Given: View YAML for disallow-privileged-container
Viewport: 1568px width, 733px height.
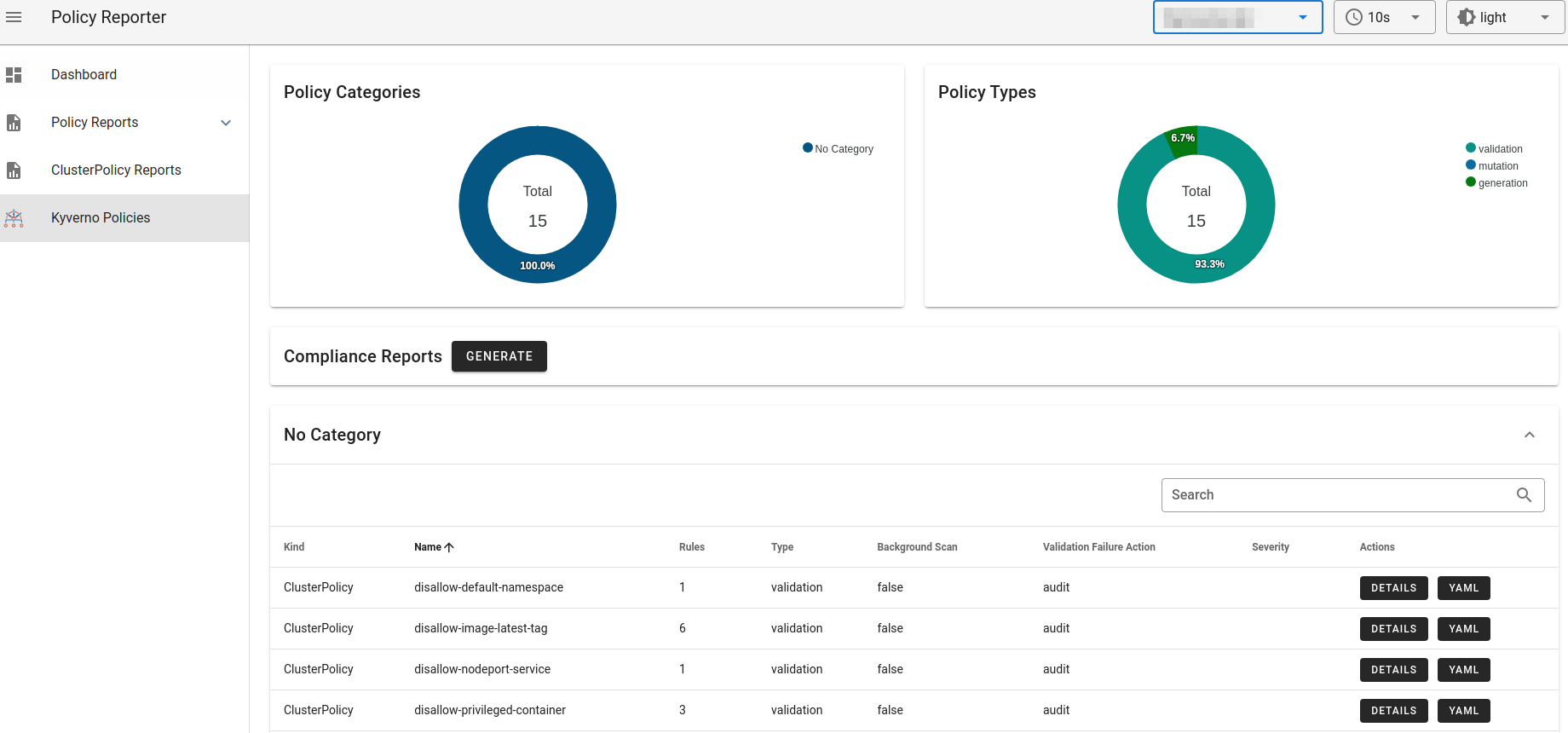Looking at the screenshot, I should tap(1463, 711).
